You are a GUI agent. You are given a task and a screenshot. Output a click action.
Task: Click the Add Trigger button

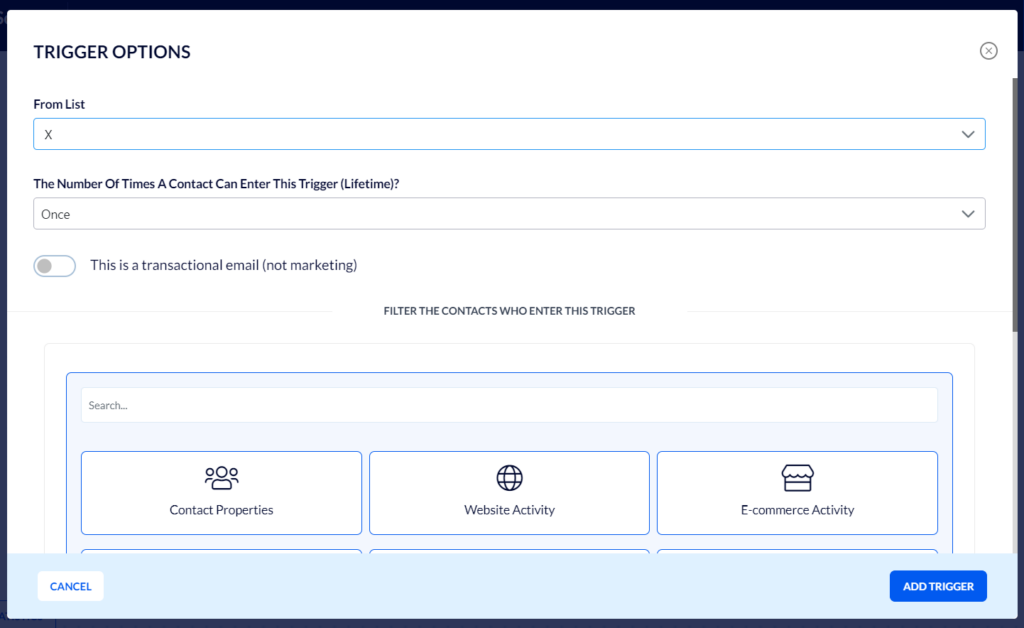coord(938,586)
